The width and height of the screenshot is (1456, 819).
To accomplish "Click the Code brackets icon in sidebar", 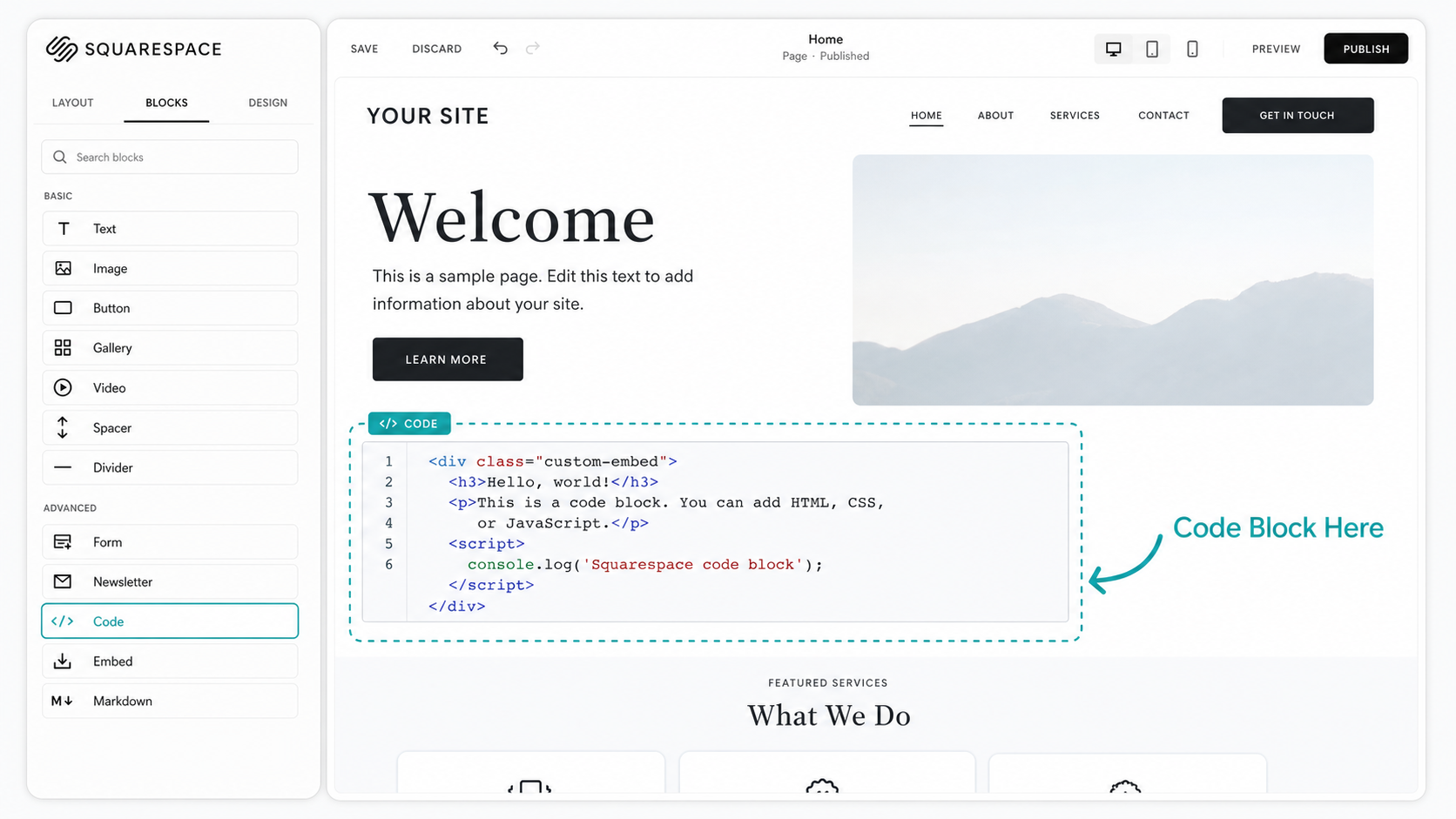I will [x=63, y=621].
